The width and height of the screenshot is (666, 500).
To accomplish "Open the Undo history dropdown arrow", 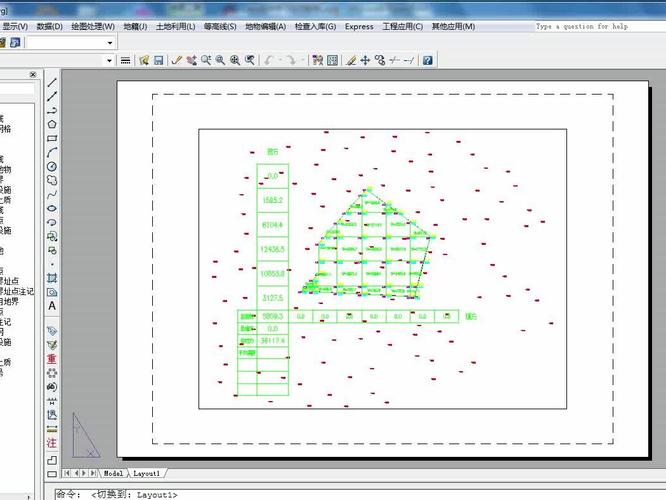I will (279, 61).
